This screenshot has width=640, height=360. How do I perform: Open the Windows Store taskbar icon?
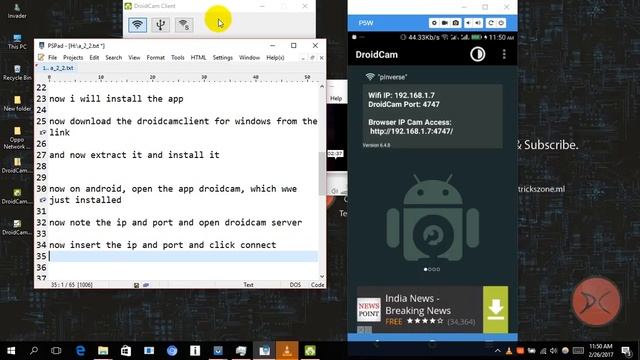126,351
